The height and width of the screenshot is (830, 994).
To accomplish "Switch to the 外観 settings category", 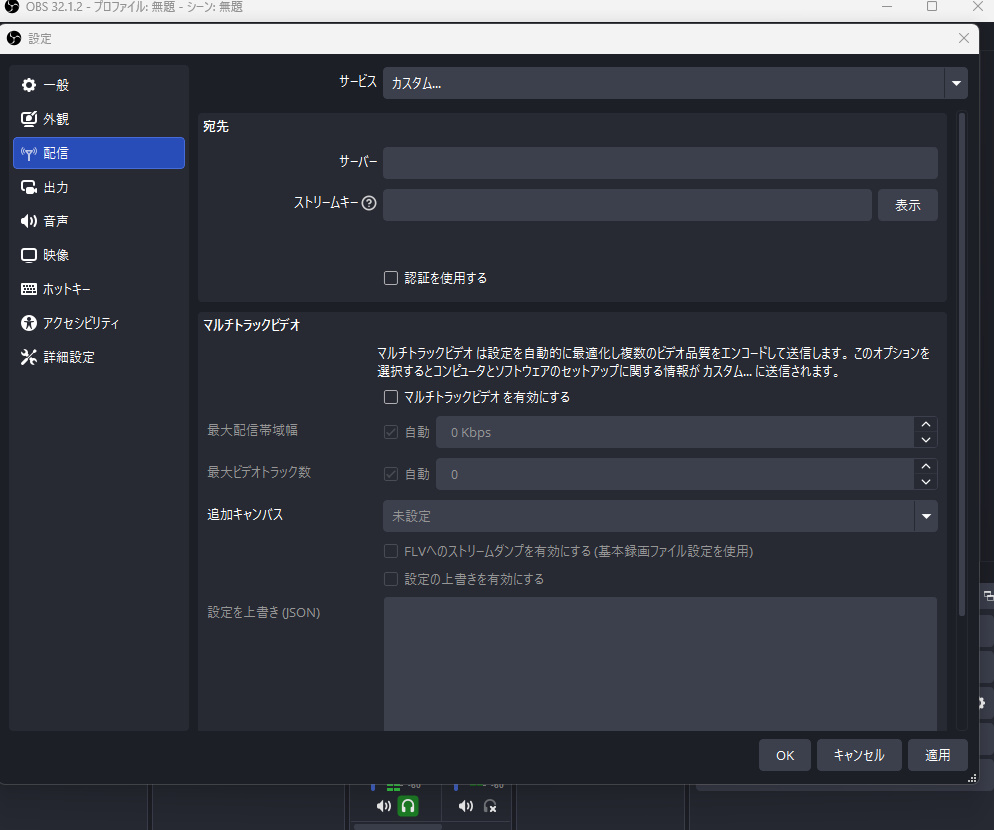I will (99, 119).
